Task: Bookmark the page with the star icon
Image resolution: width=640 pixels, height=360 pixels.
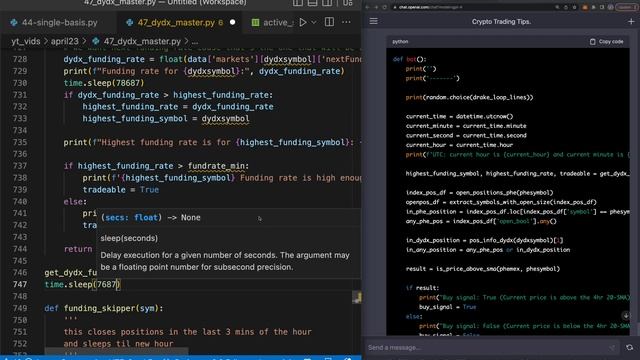Action: (574, 7)
